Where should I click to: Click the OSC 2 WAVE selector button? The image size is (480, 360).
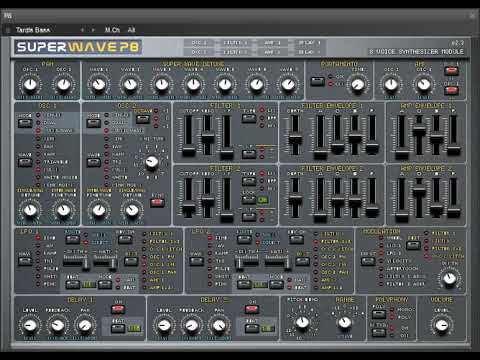pos(93,162)
